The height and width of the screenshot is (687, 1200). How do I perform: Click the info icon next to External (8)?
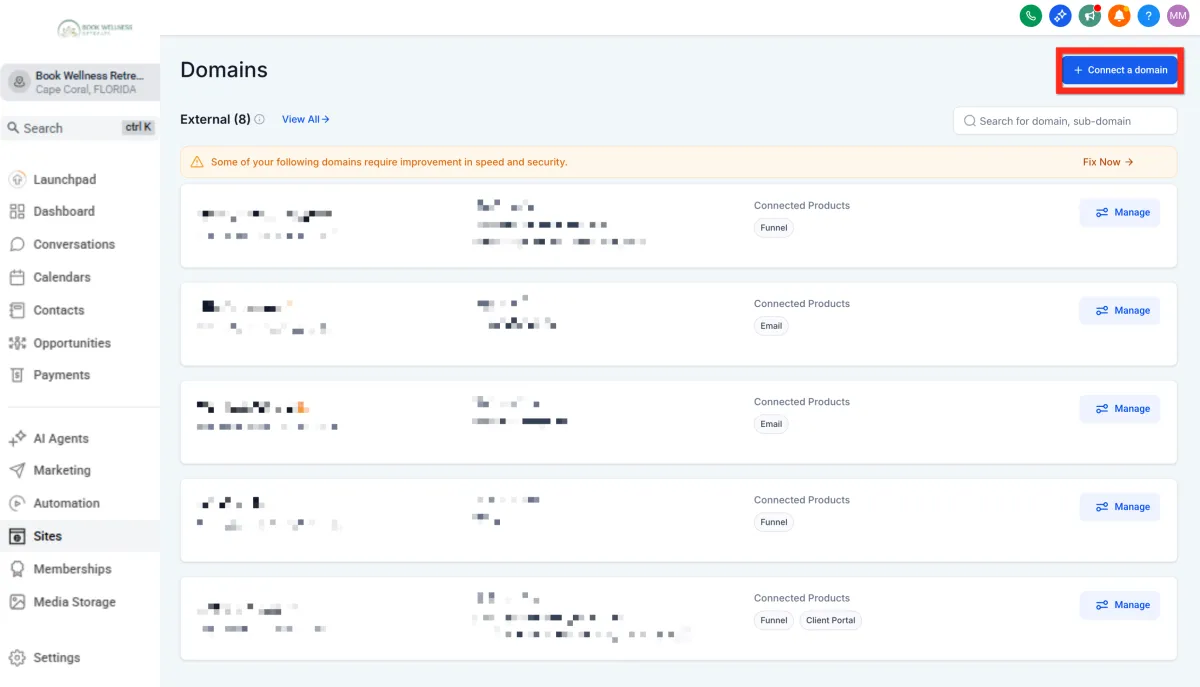(260, 119)
